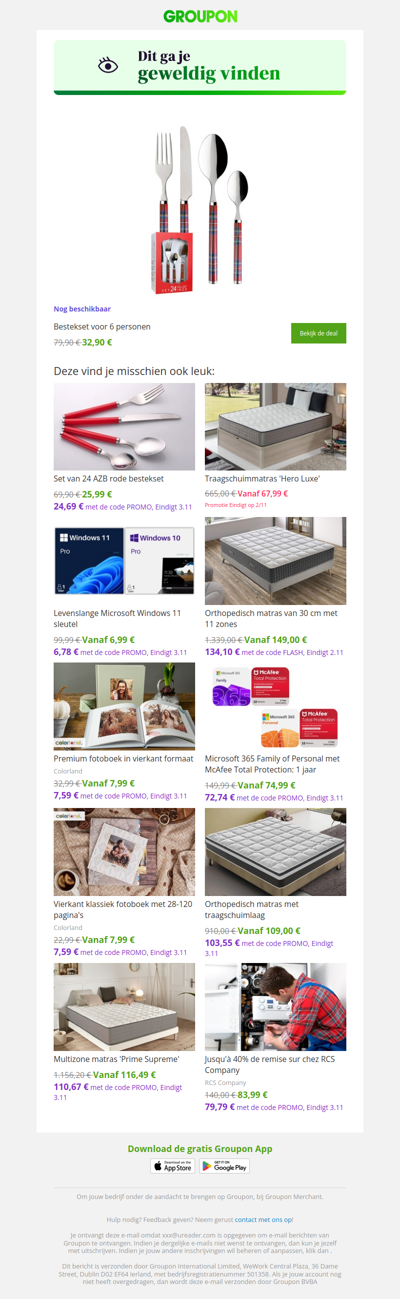Screen dimensions: 400x1299
Task: Open the red AZB cutlery set thumbnail
Action: pos(124,426)
